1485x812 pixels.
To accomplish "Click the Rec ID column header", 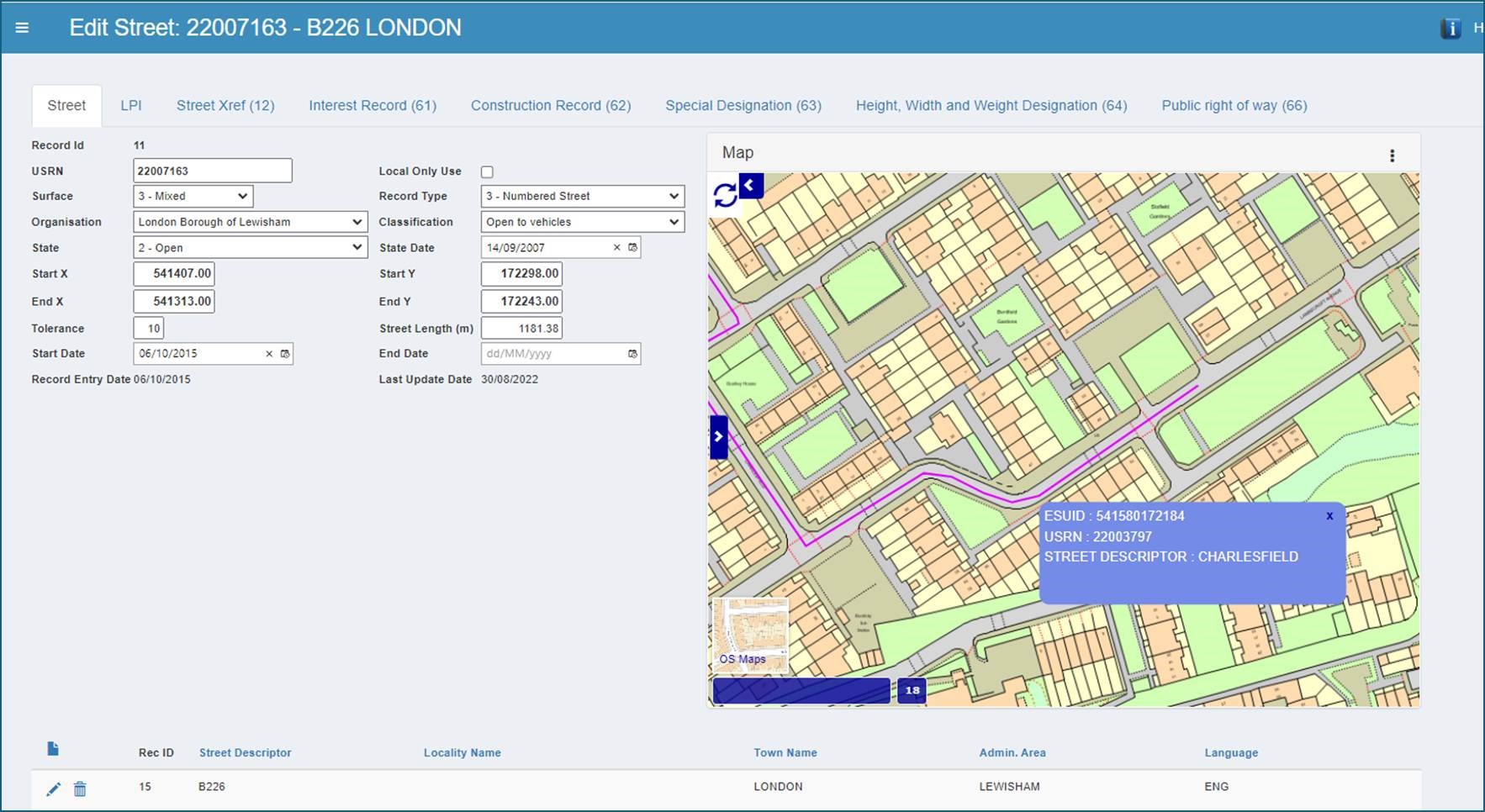I will (156, 753).
